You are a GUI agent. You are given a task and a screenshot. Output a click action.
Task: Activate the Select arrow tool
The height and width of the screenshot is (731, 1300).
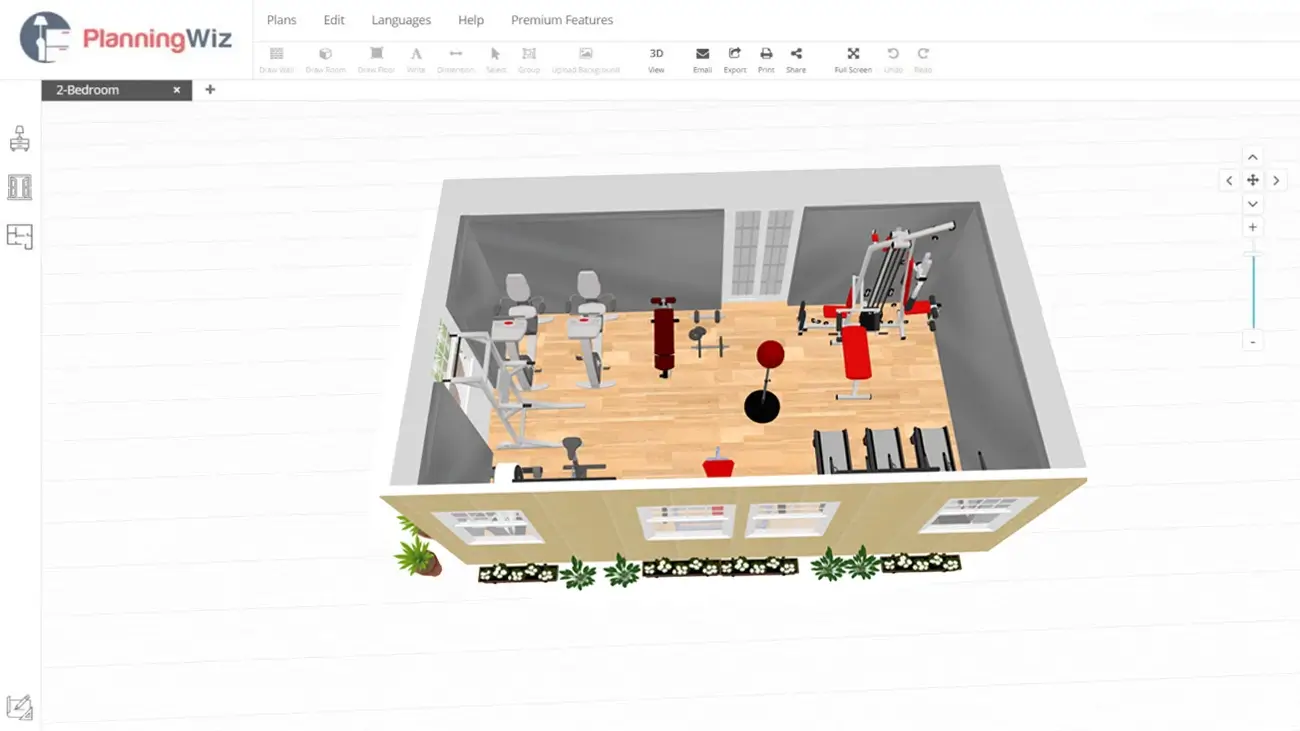(x=495, y=58)
